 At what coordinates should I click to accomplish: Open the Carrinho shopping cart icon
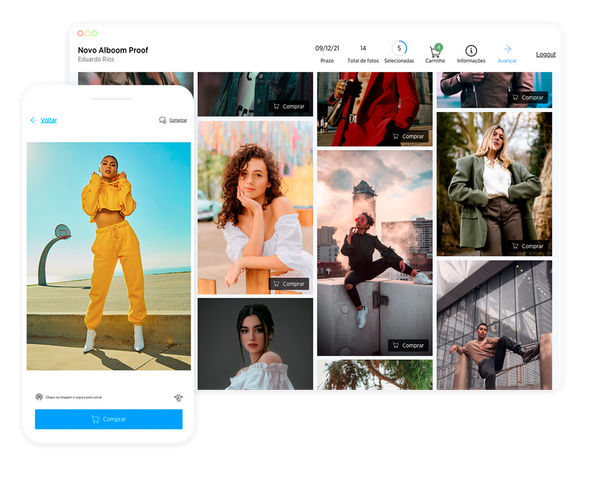[435, 50]
